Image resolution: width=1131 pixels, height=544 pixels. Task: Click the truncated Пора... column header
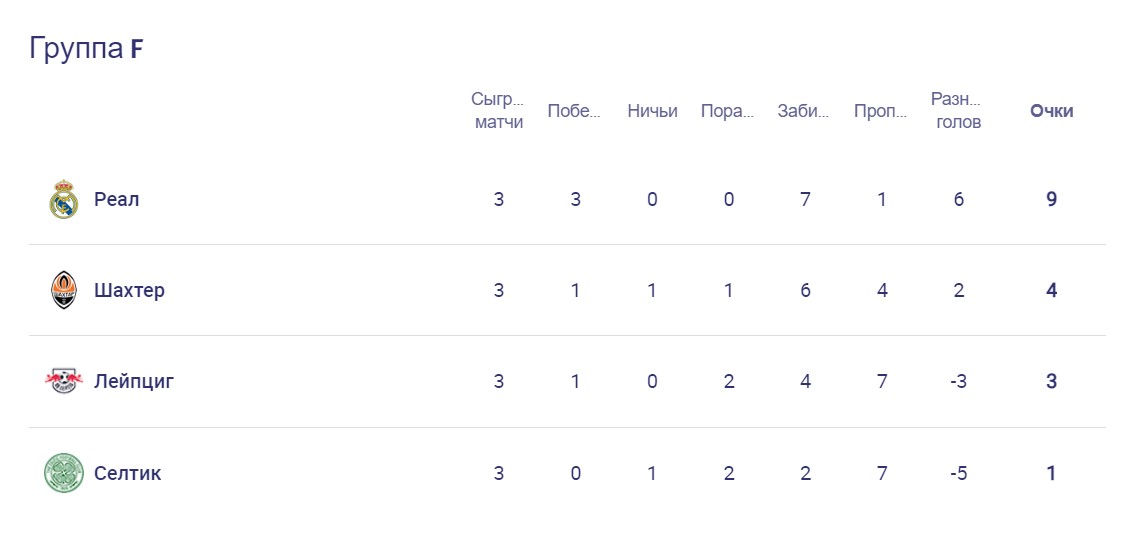[728, 111]
